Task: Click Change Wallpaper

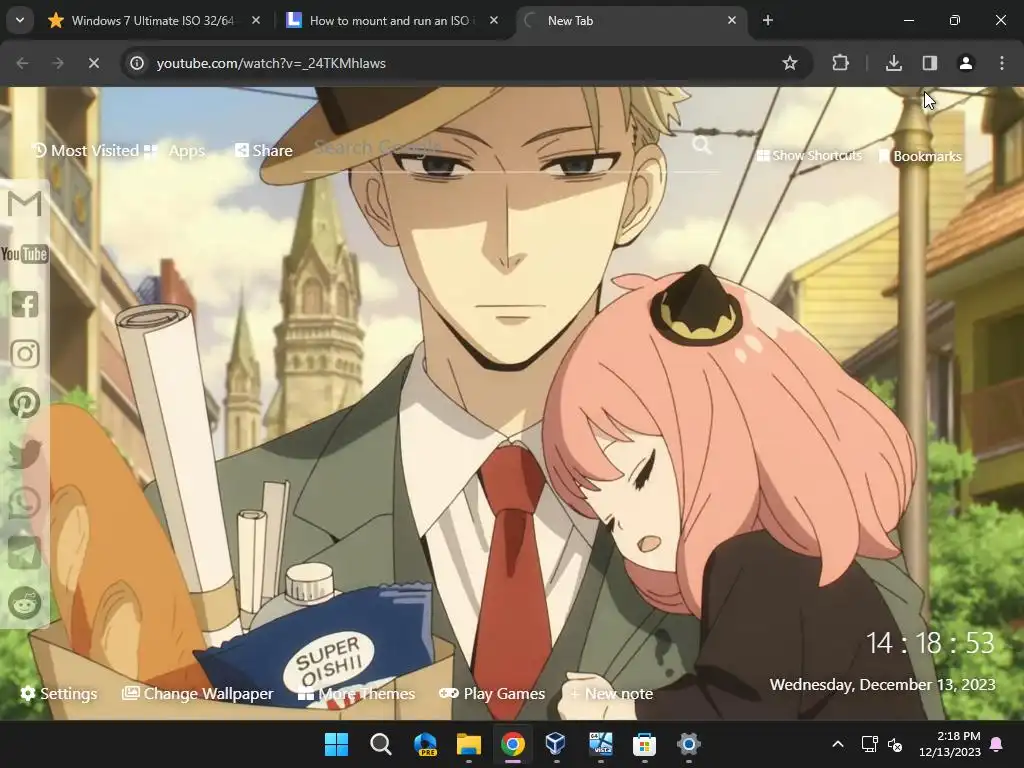Action: [x=198, y=694]
